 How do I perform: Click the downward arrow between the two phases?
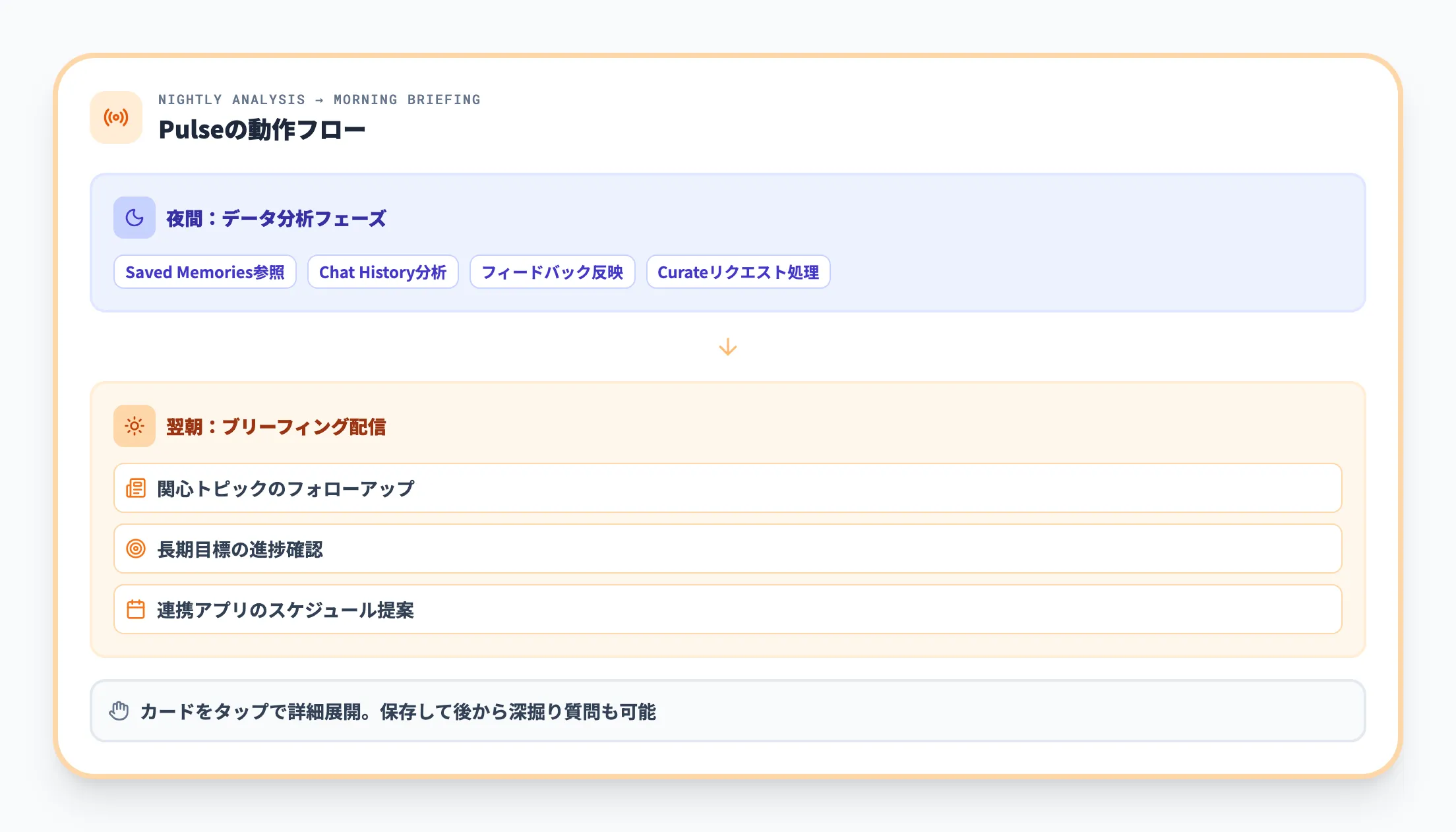tap(728, 345)
